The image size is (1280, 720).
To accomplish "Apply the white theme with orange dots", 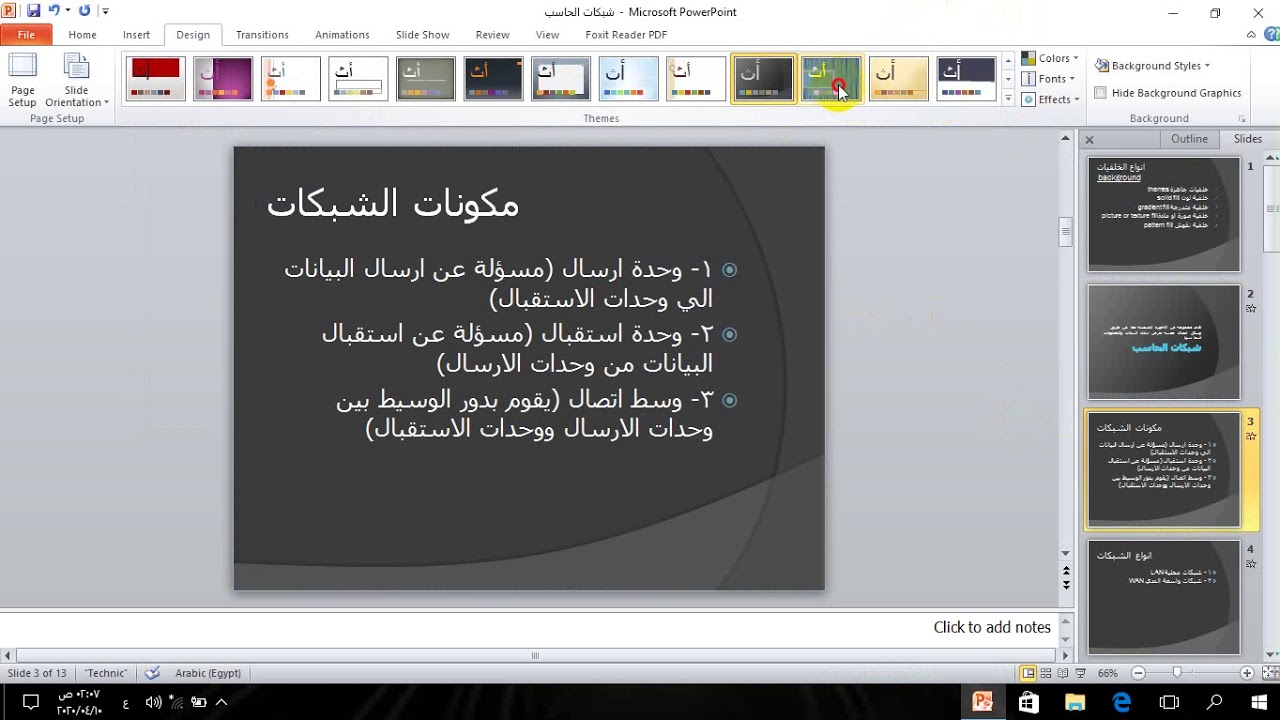I will pyautogui.click(x=291, y=79).
